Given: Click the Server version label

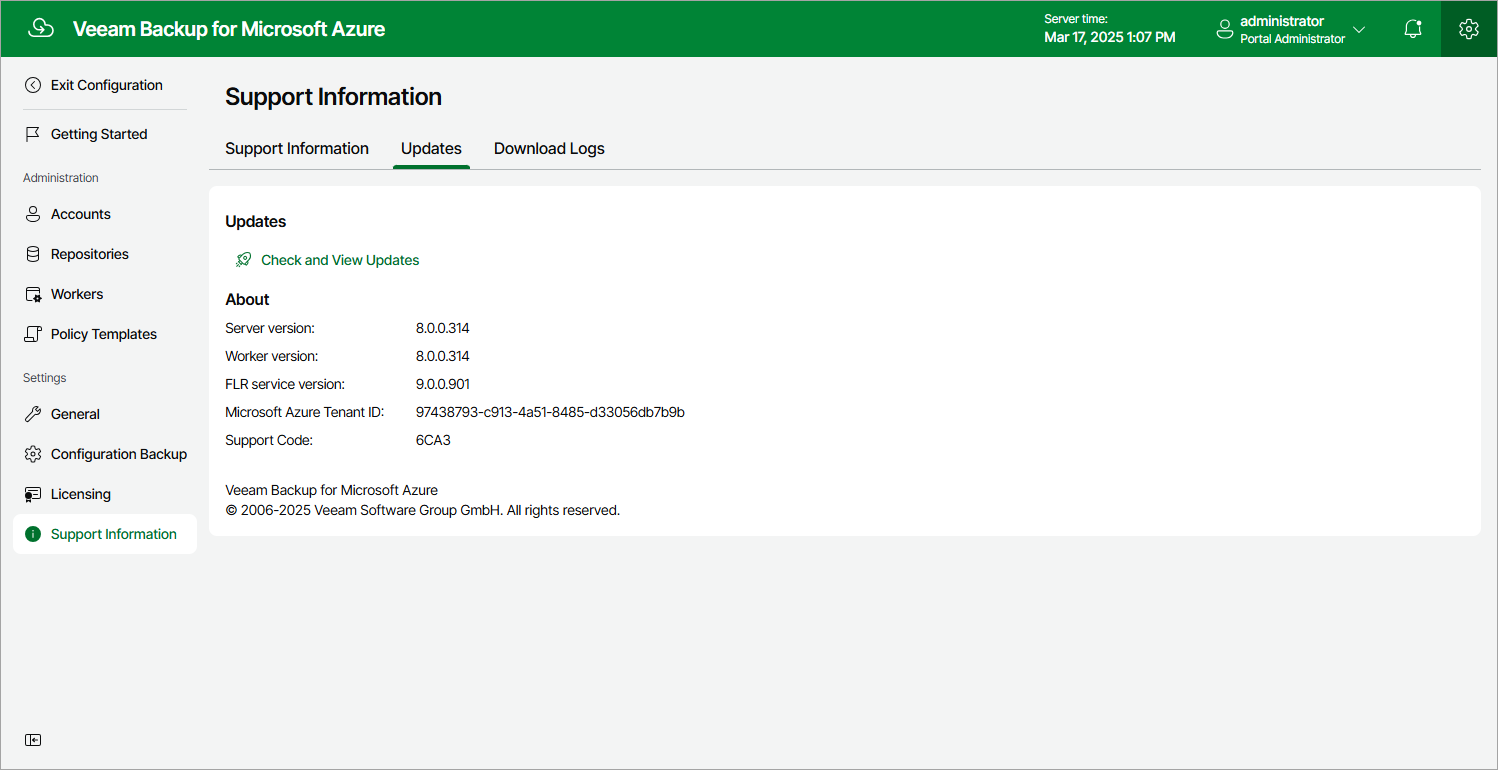Looking at the screenshot, I should tap(270, 328).
